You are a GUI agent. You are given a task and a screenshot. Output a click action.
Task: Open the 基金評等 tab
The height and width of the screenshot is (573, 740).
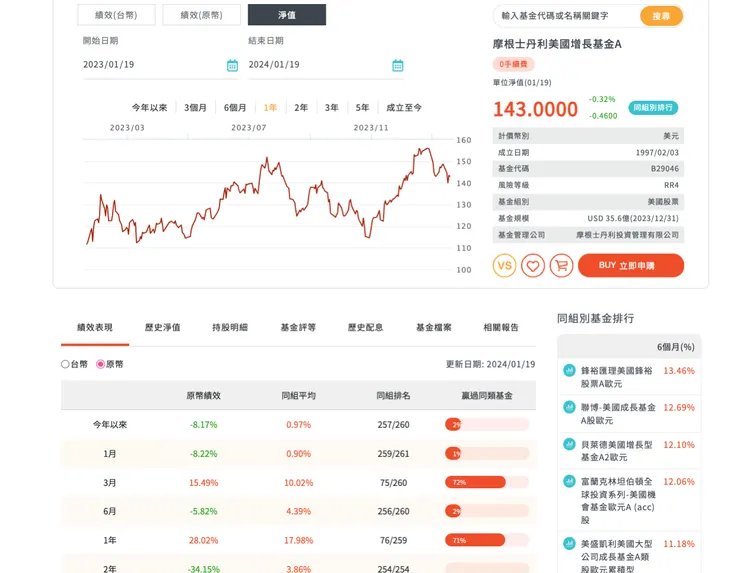pos(298,328)
